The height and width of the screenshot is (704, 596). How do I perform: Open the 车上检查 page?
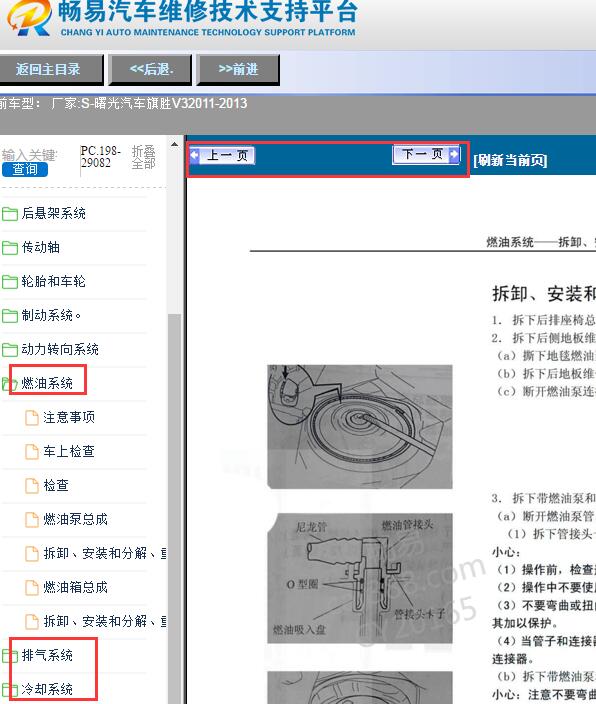coord(69,451)
